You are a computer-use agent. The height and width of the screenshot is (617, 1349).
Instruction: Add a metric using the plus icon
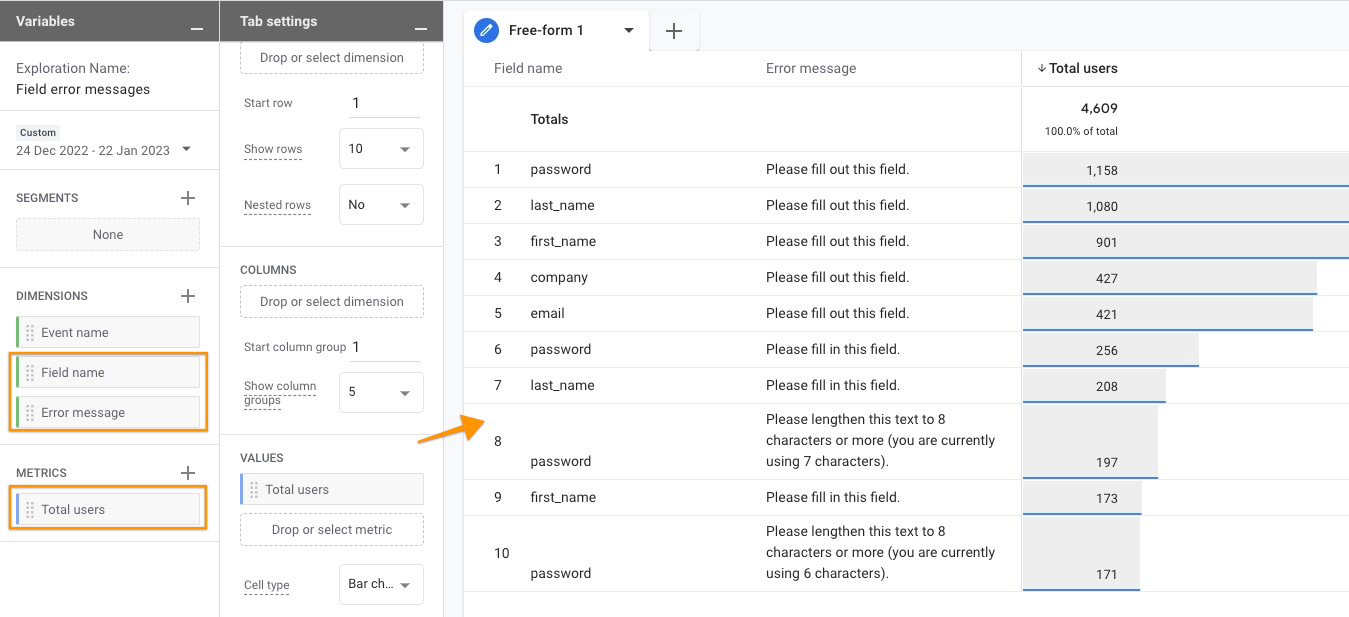click(x=187, y=472)
